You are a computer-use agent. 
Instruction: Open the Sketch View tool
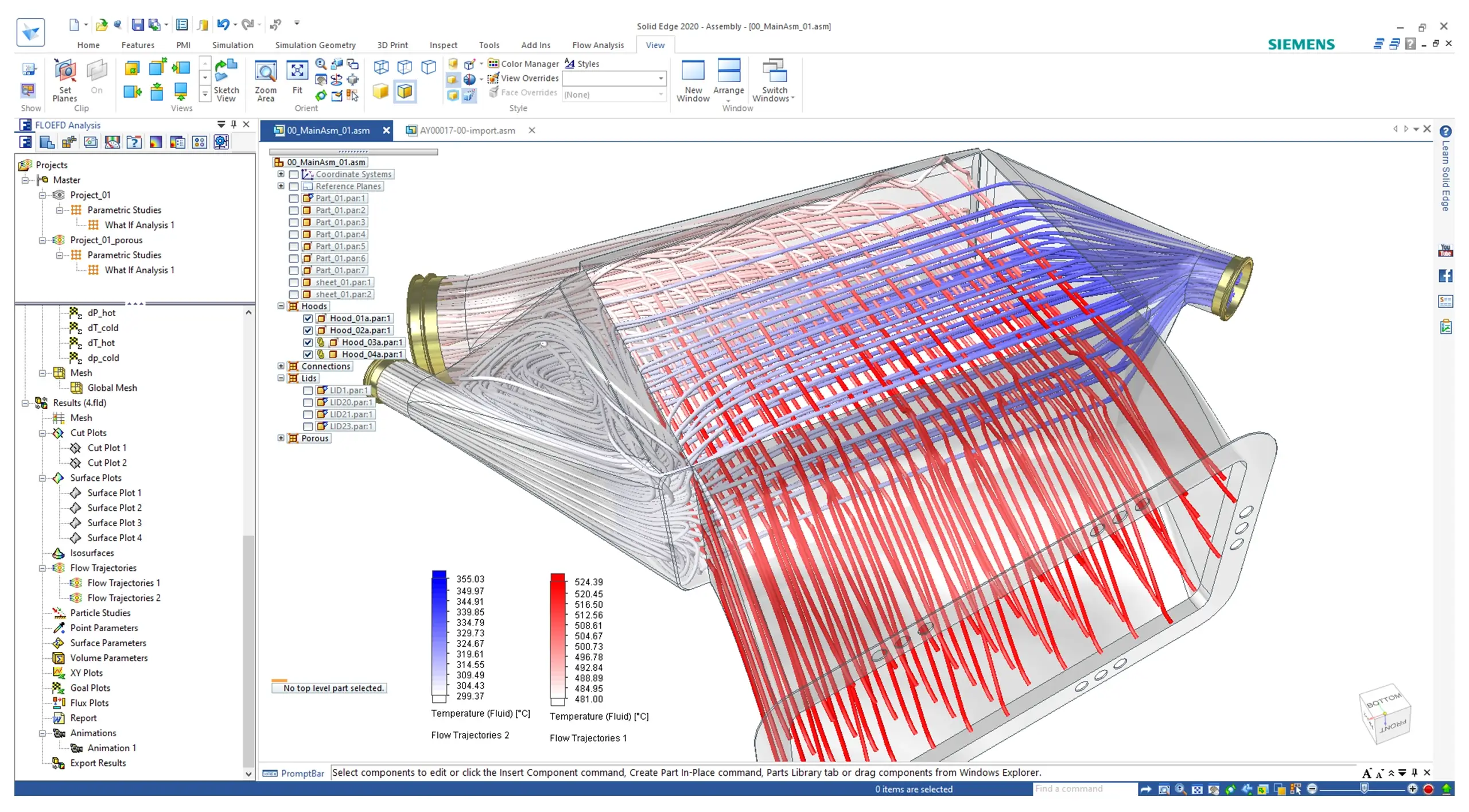[x=226, y=80]
